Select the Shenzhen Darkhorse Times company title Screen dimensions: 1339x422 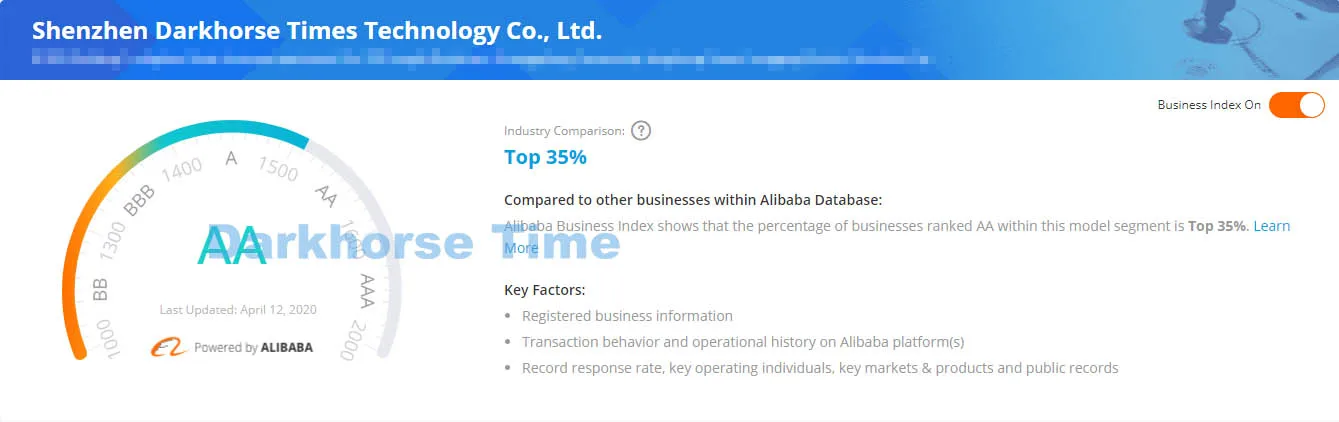click(317, 31)
